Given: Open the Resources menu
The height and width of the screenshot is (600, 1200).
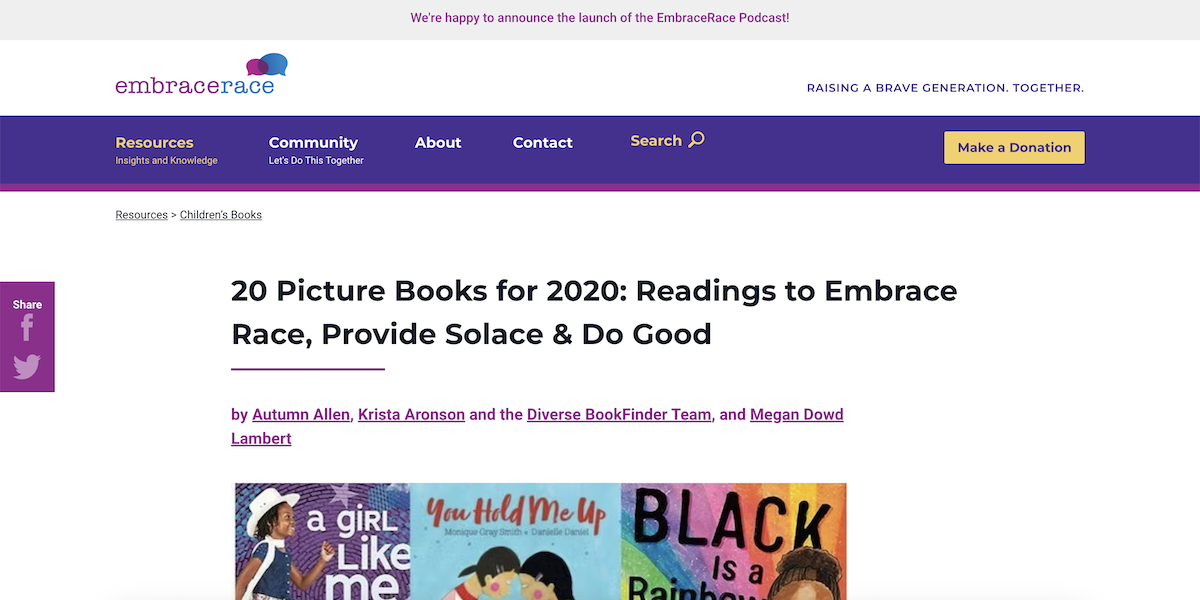Looking at the screenshot, I should 155,143.
